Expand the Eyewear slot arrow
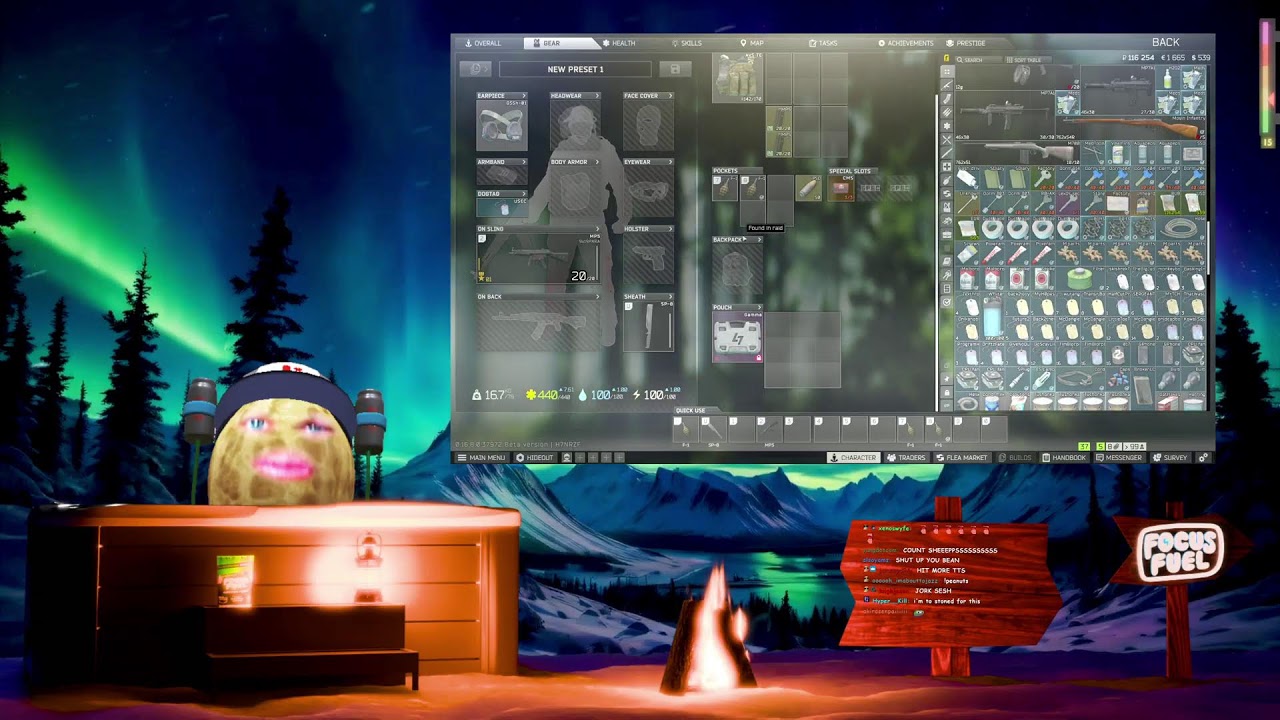The image size is (1280, 720). click(669, 162)
